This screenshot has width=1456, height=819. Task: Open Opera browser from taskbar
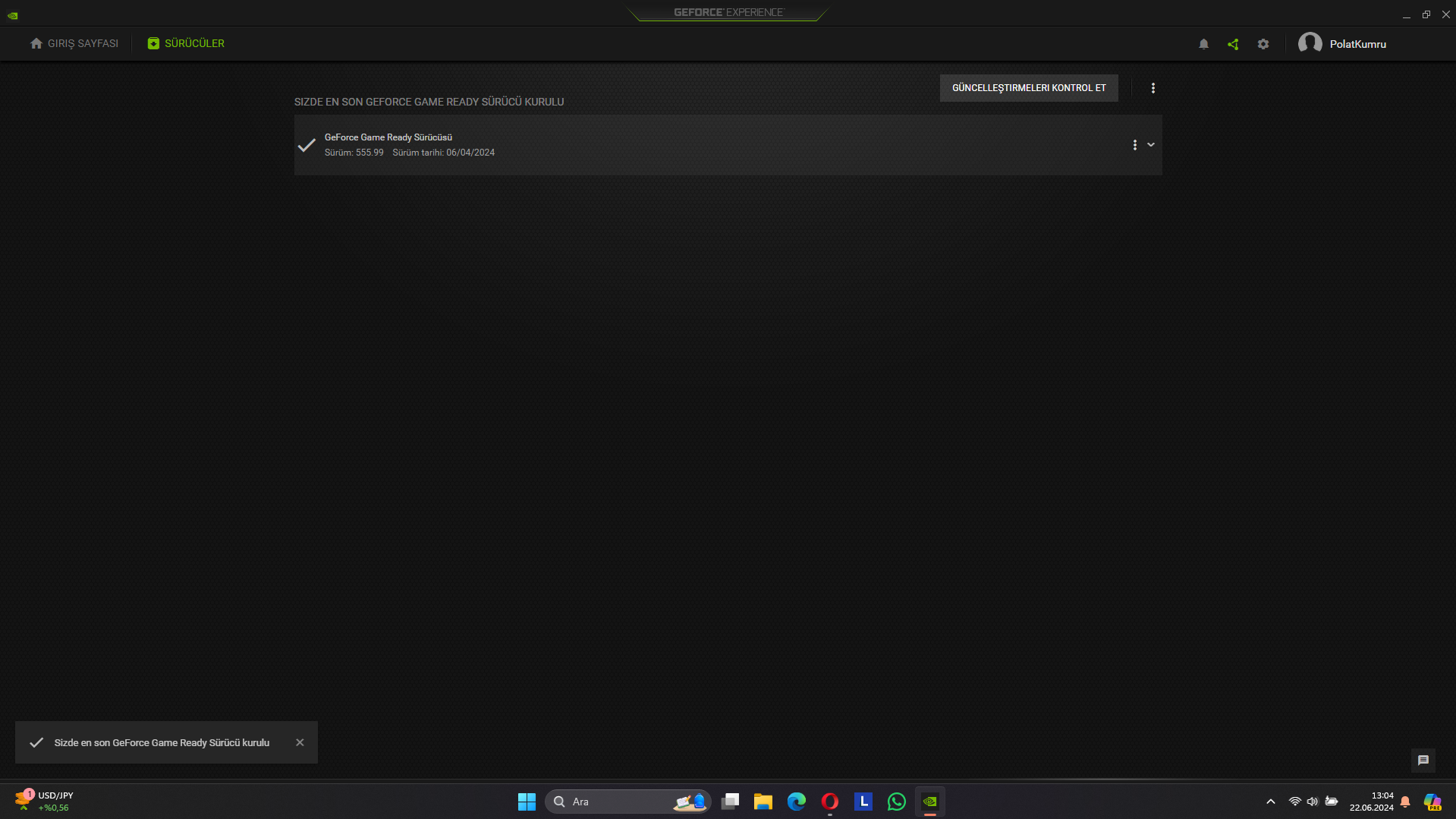click(830, 802)
